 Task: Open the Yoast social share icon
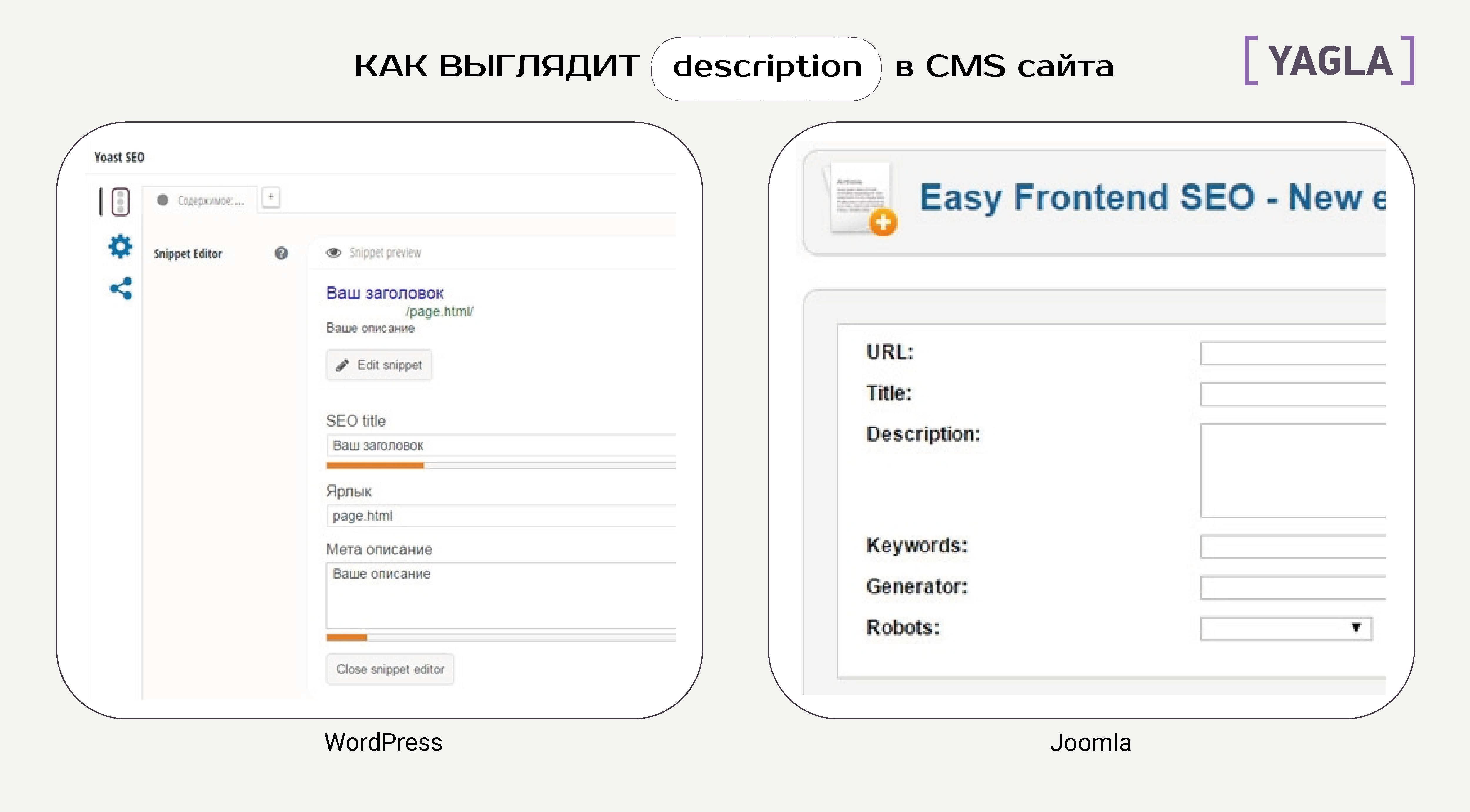point(121,289)
